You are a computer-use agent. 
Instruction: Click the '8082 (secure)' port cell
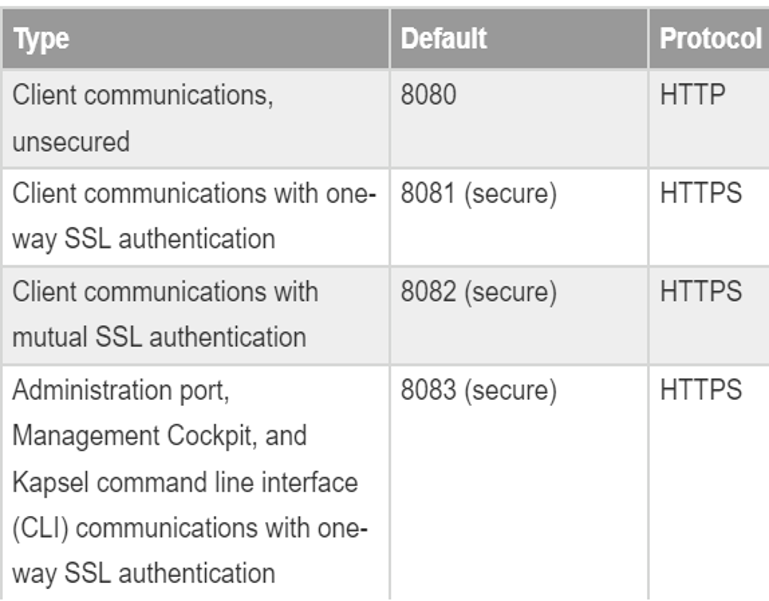coord(478,292)
